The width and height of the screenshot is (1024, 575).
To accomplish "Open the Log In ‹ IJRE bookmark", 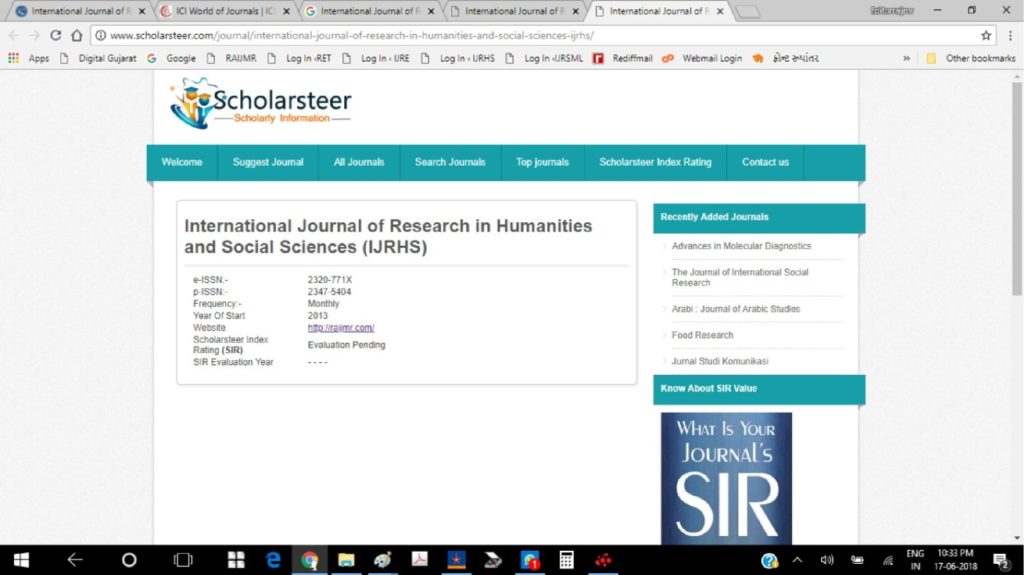I will coord(376,58).
